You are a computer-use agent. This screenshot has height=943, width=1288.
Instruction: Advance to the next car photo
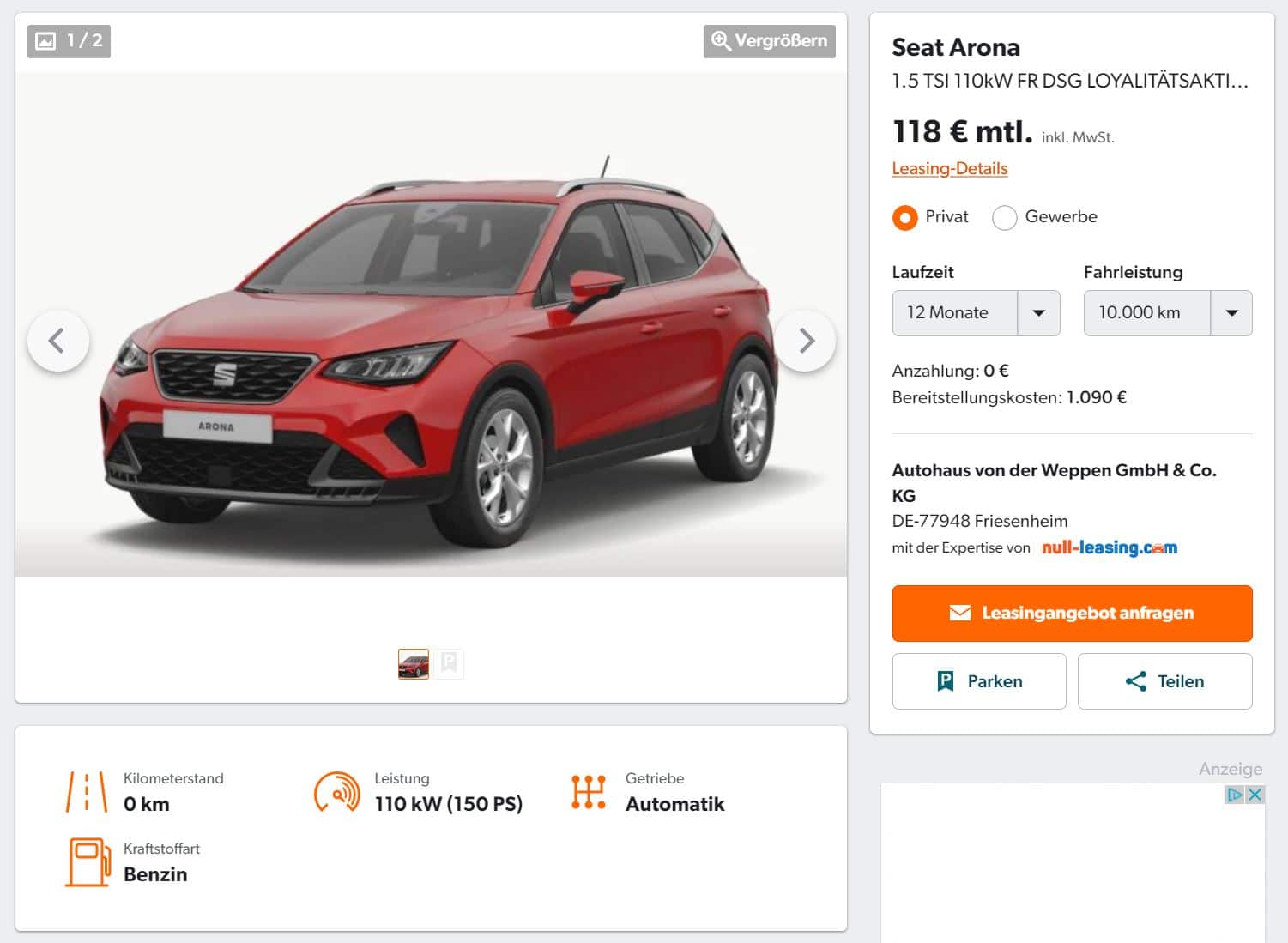pos(805,341)
